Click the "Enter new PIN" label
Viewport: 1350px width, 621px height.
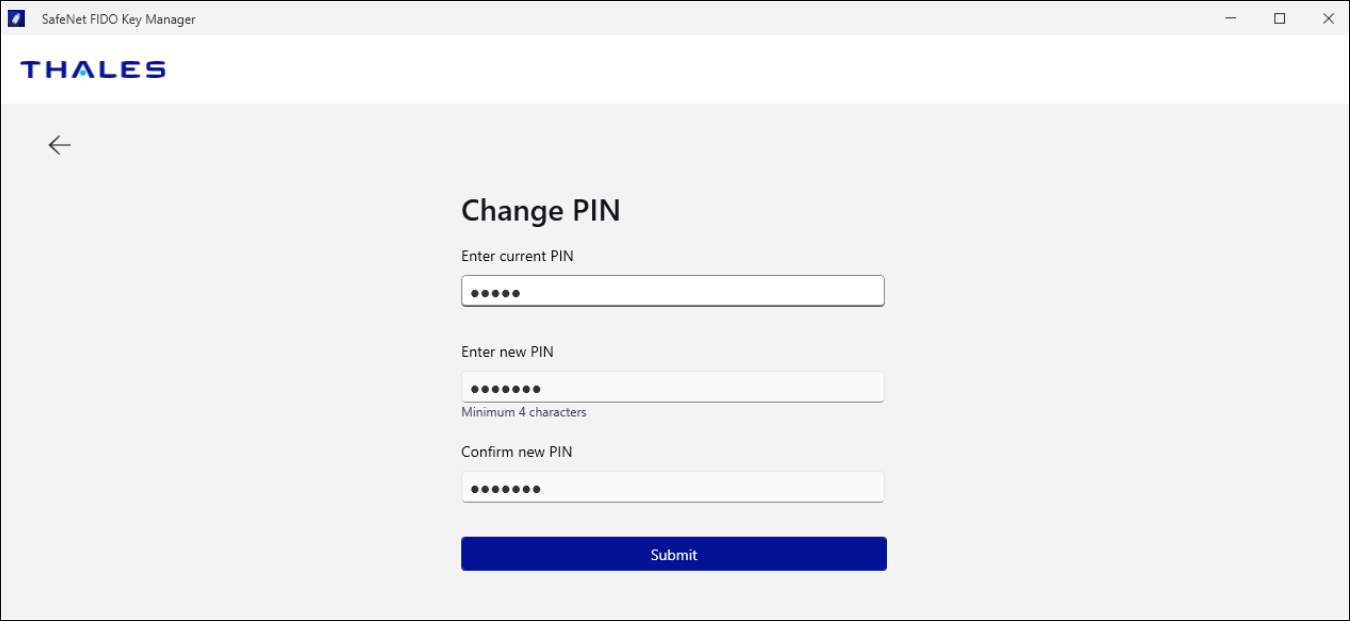[507, 352]
